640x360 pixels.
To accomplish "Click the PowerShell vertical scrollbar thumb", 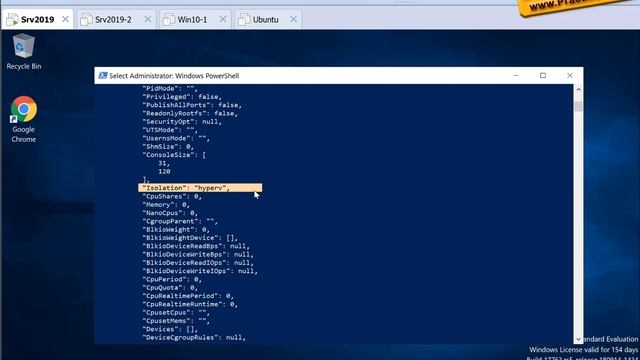I will click(578, 106).
